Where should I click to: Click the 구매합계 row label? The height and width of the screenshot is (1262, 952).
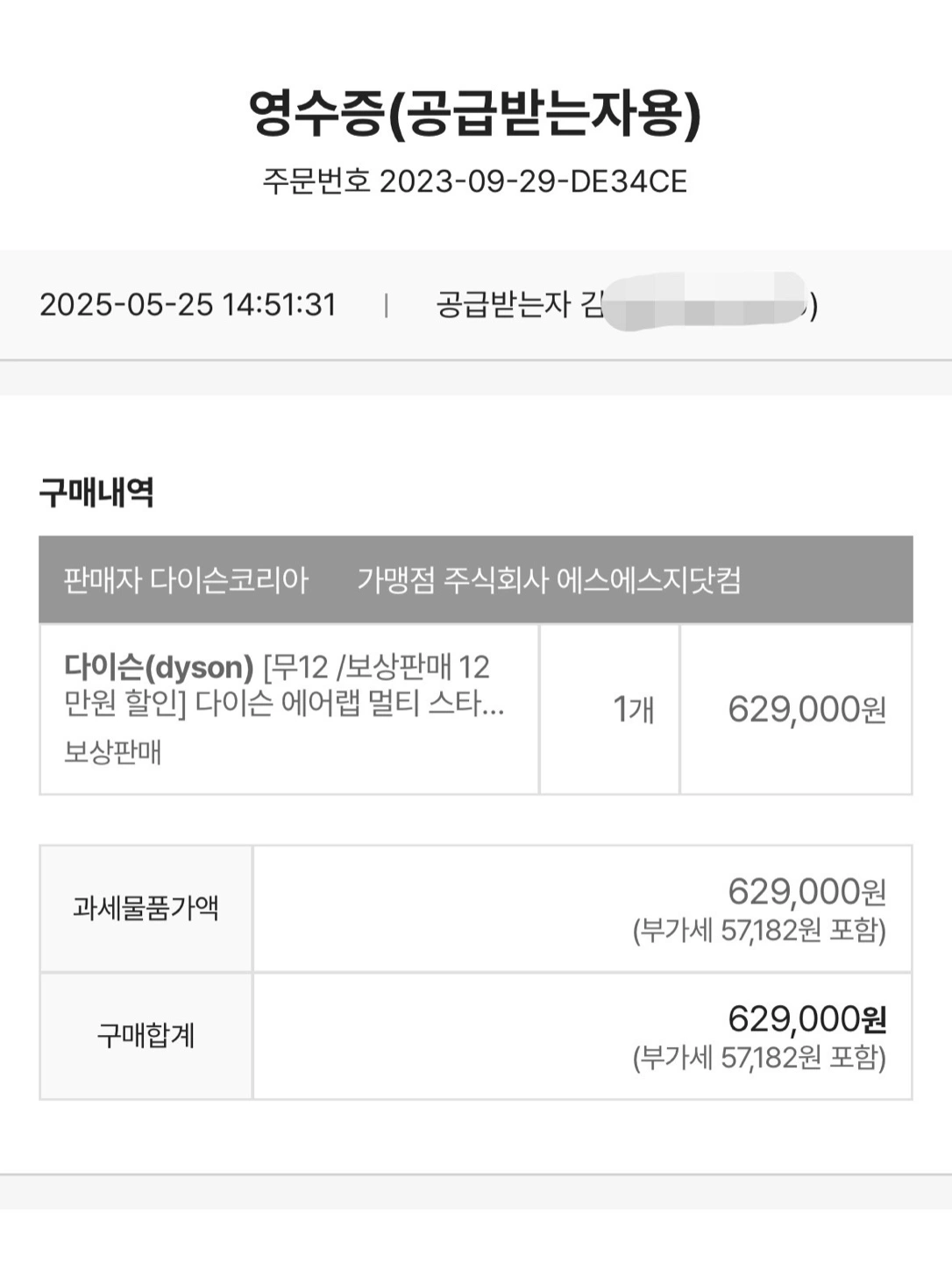point(146,1036)
